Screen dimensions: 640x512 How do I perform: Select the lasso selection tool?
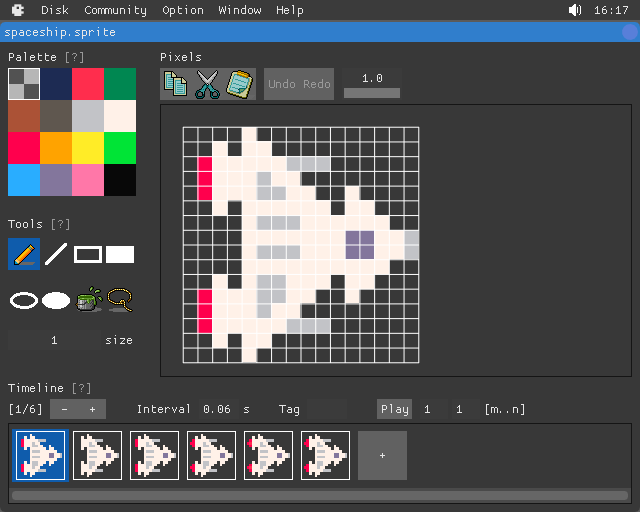point(120,299)
